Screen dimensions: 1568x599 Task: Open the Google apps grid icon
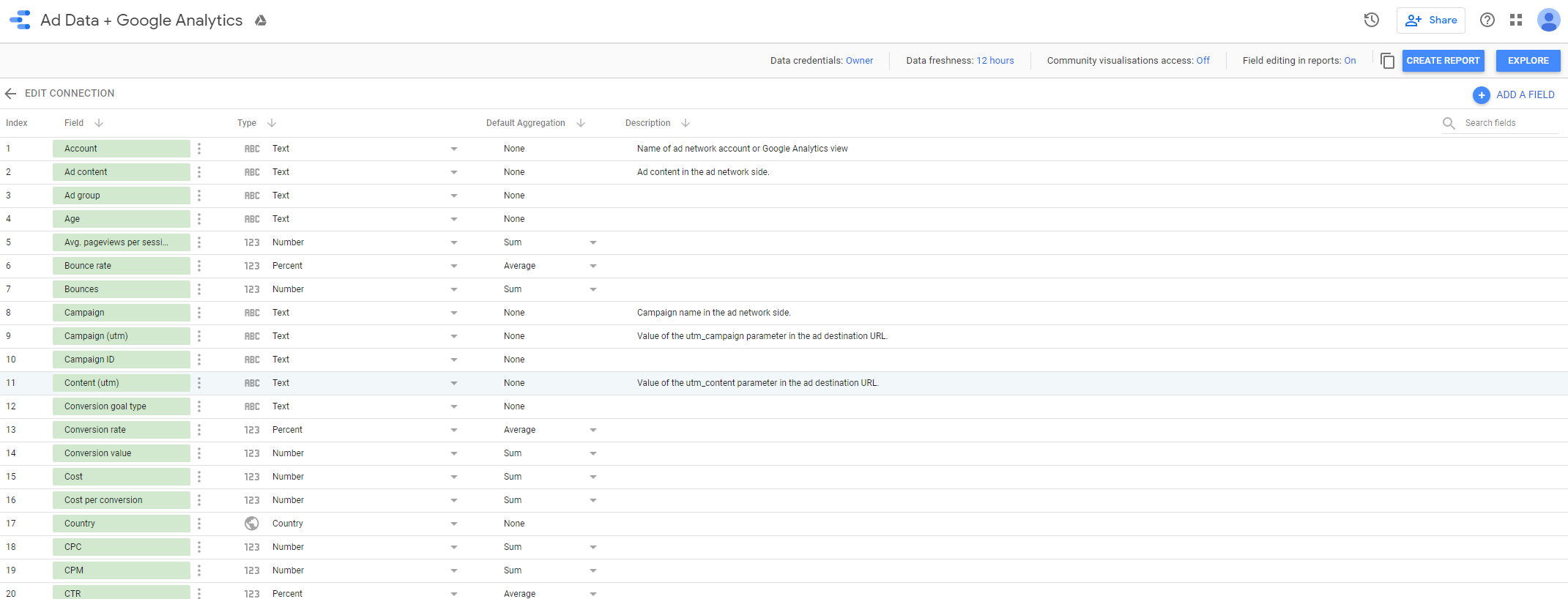(1516, 20)
